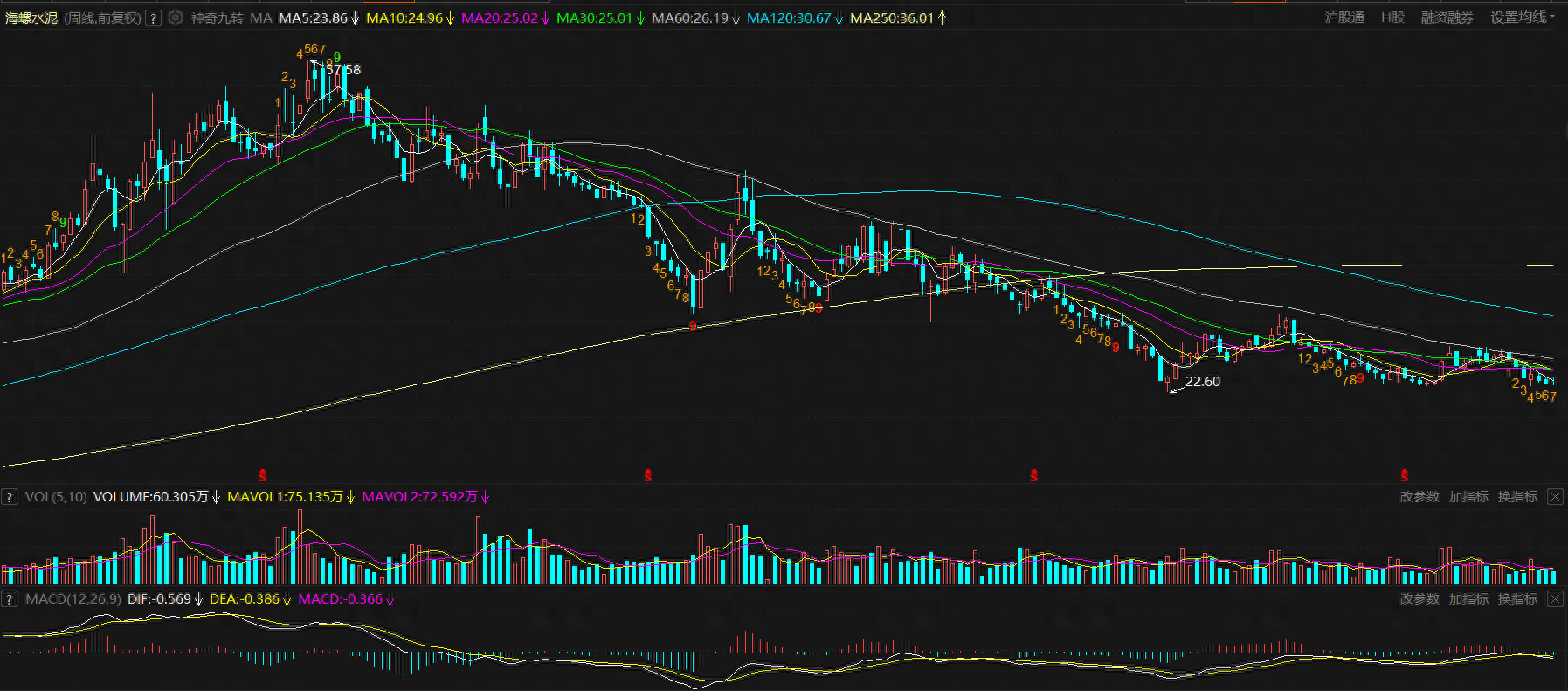Screen dimensions: 1568x691
Task: Click the help icon next to MACD(12,26,9)
Action: tap(10, 599)
